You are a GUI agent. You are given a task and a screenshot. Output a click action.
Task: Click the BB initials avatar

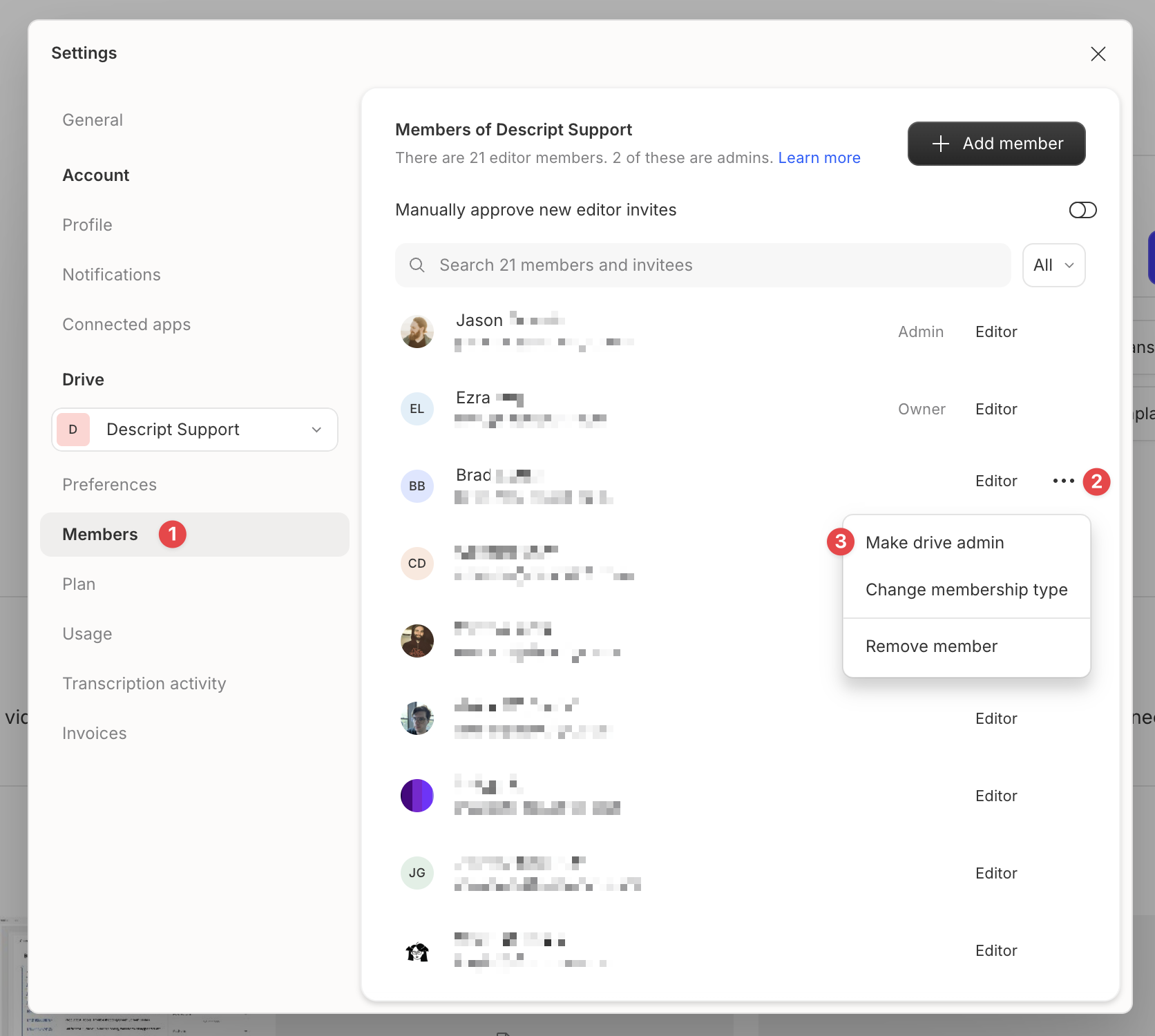pyautogui.click(x=417, y=486)
